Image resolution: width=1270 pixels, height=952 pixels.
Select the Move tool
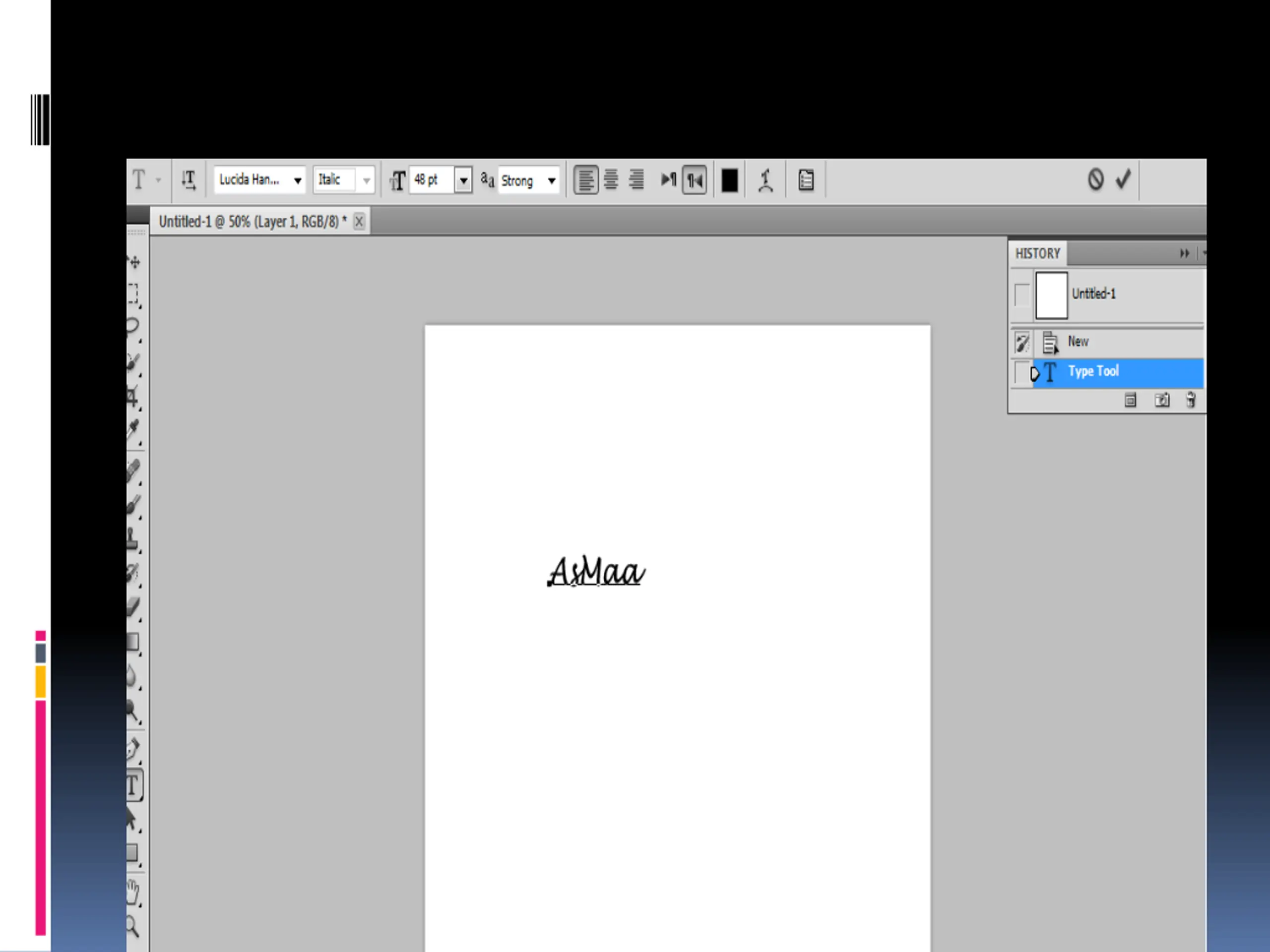click(134, 262)
